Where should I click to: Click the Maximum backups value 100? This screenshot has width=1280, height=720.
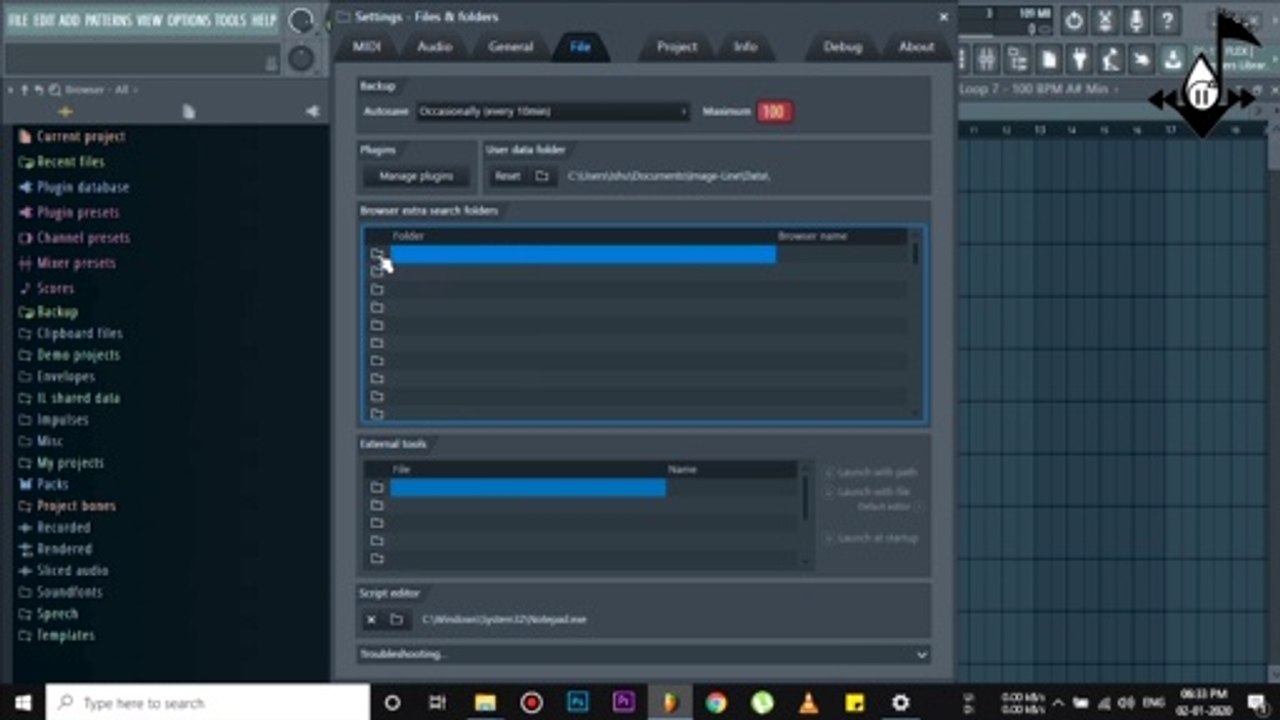click(x=772, y=112)
